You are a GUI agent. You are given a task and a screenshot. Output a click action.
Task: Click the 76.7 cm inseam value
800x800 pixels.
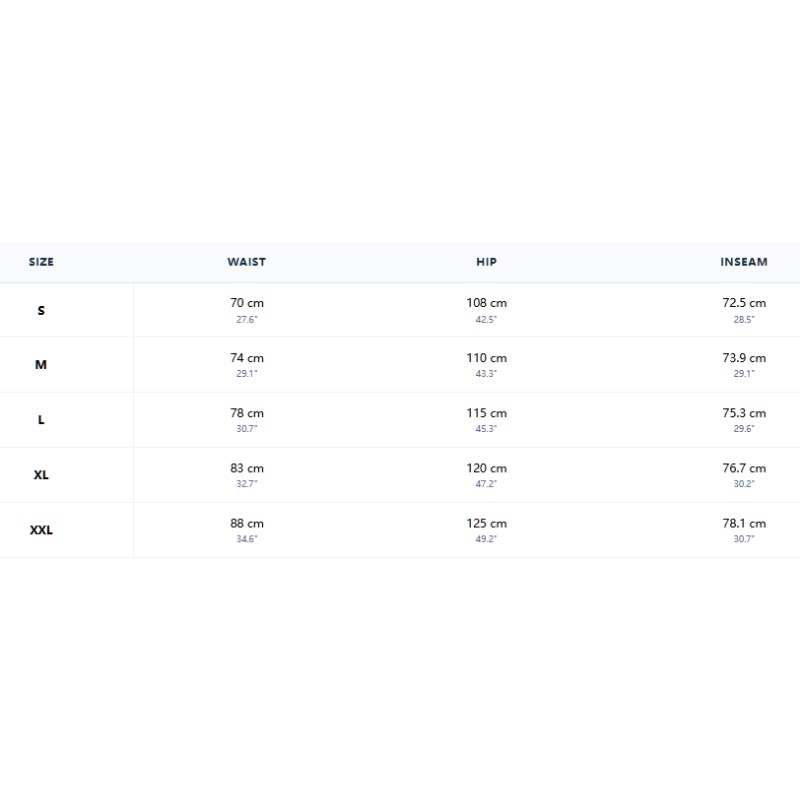pyautogui.click(x=743, y=468)
